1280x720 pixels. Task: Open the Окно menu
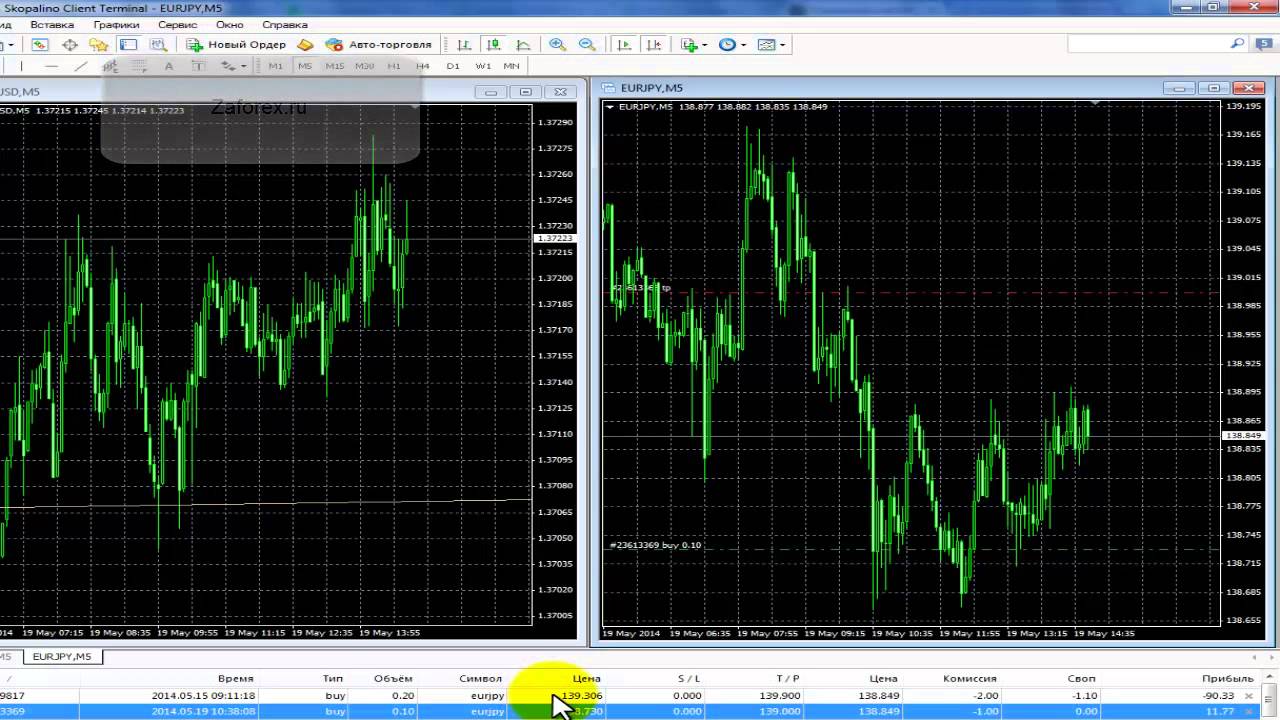coord(230,24)
